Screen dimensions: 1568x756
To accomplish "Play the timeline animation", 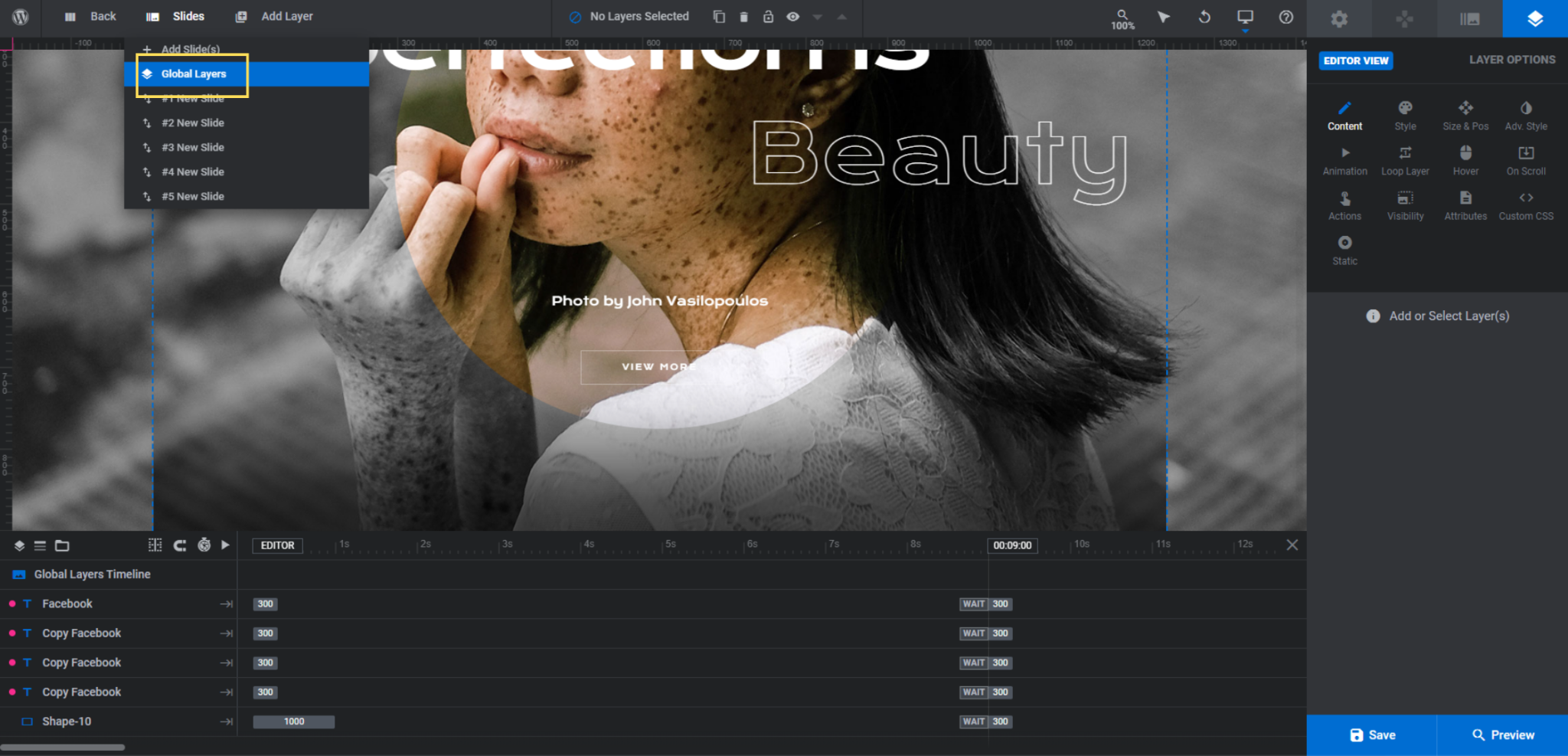I will pos(225,545).
